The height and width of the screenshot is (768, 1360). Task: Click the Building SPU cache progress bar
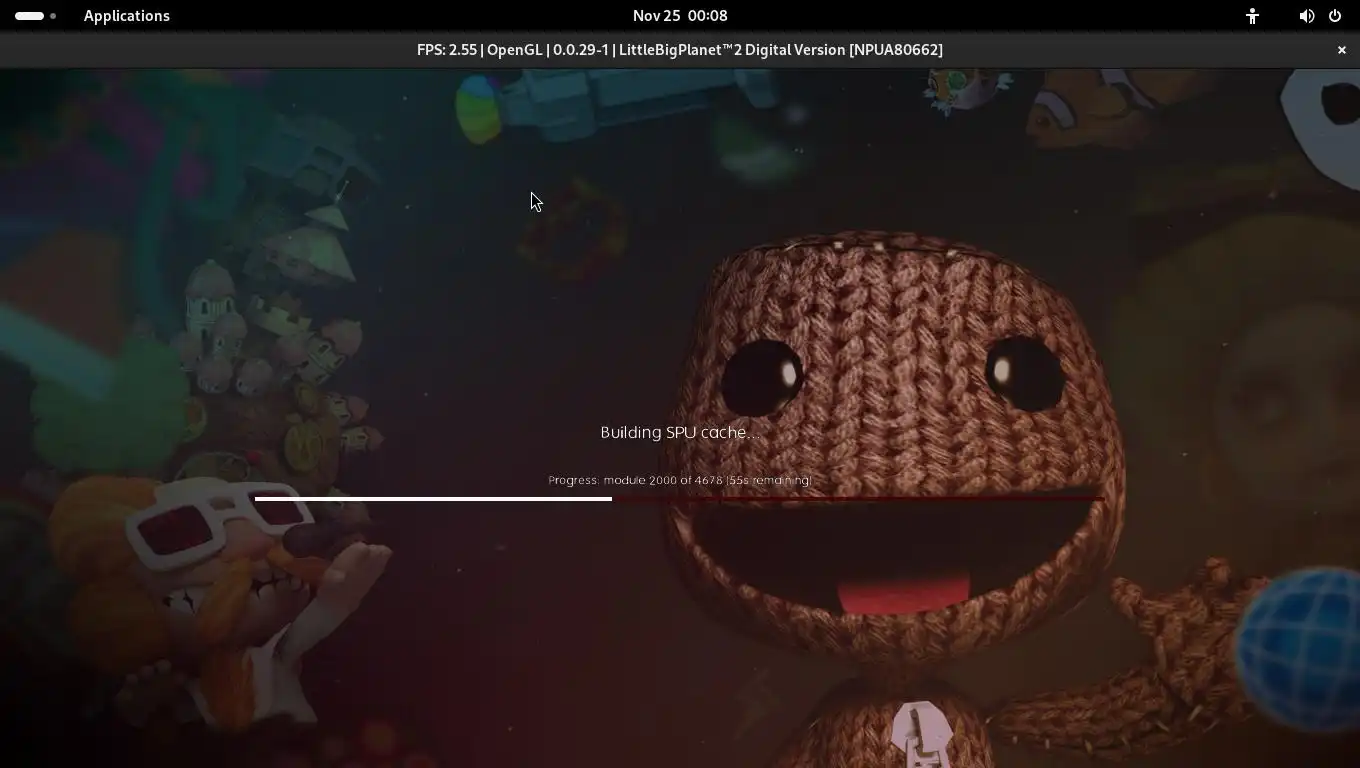679,498
